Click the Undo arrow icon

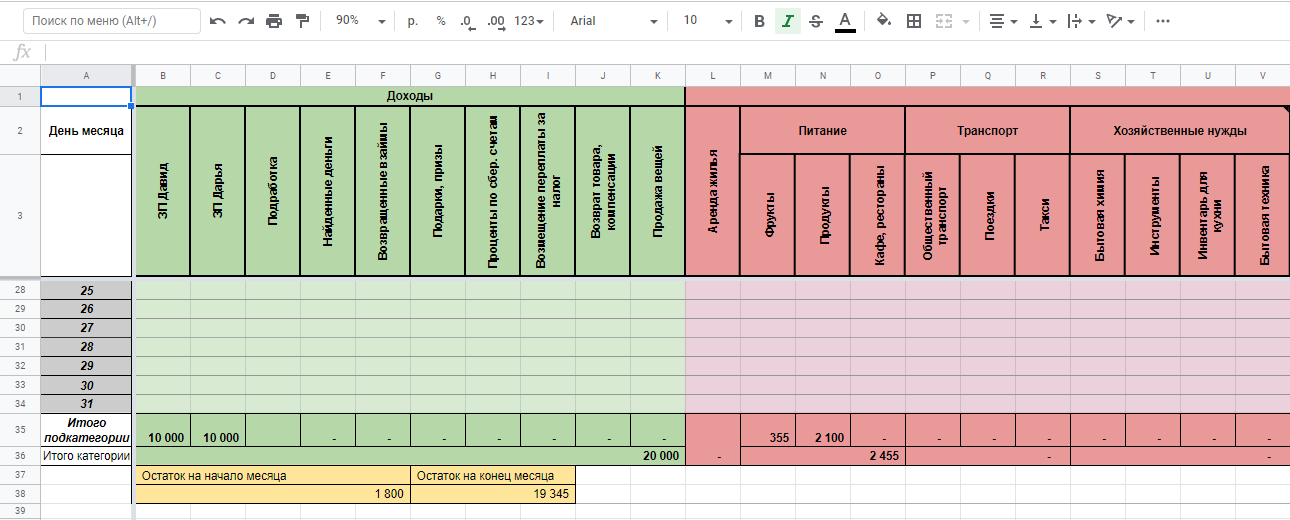[x=218, y=21]
